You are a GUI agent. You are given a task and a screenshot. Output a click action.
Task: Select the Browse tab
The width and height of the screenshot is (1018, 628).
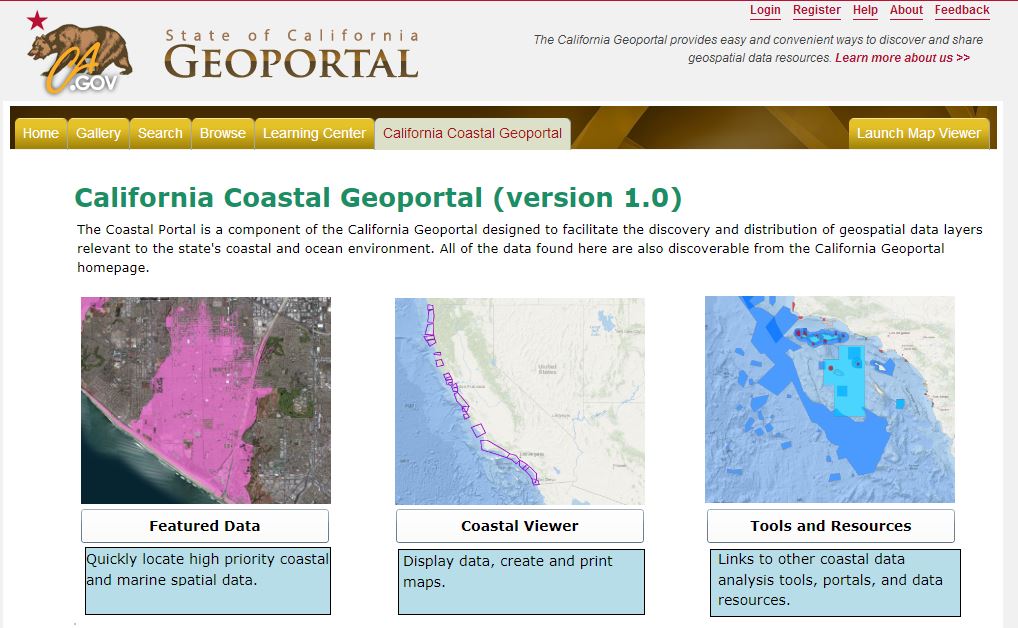click(x=223, y=133)
